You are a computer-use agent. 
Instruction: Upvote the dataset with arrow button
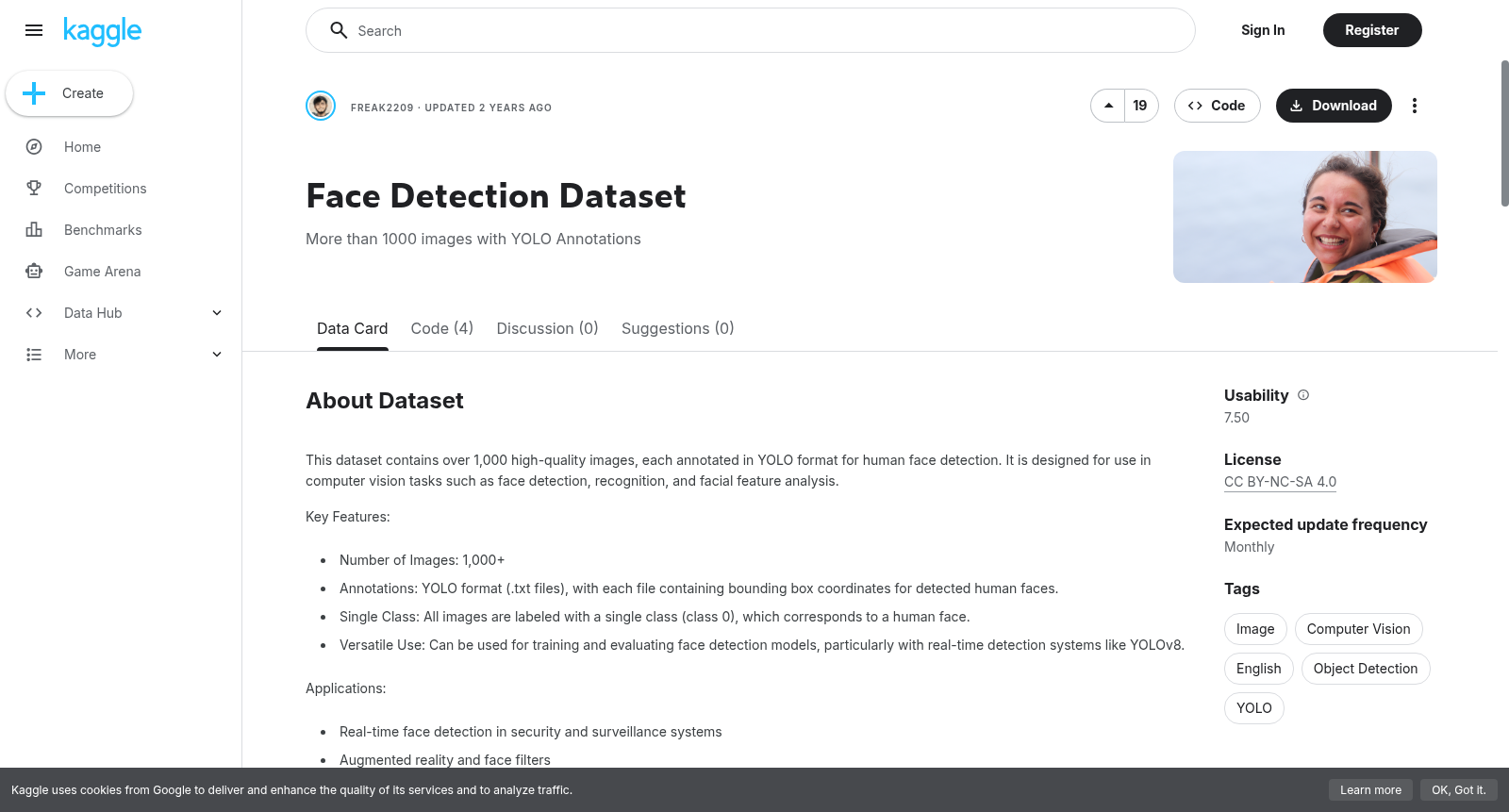pyautogui.click(x=1108, y=106)
